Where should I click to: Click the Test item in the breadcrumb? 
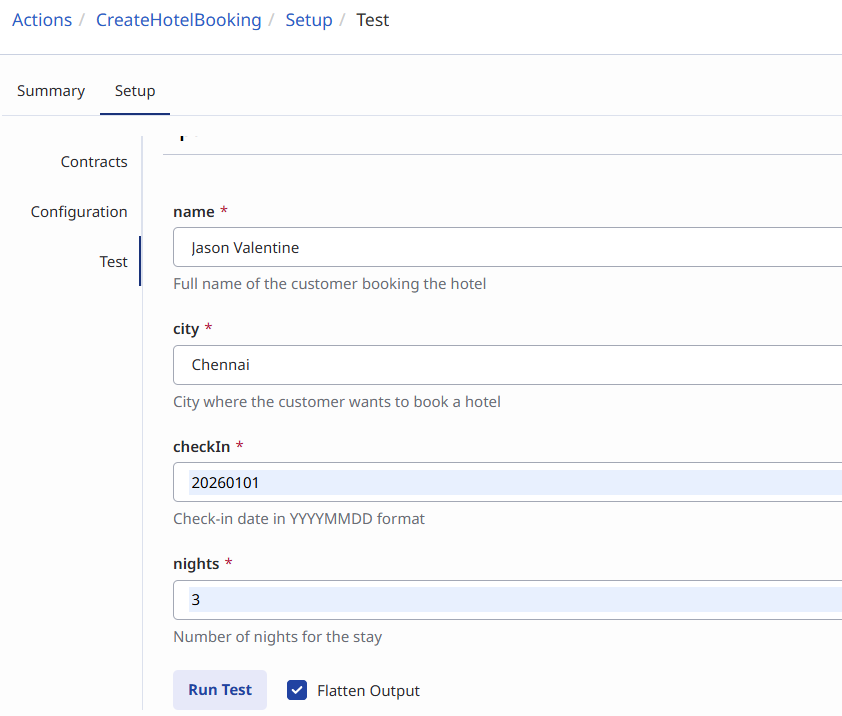(x=373, y=20)
